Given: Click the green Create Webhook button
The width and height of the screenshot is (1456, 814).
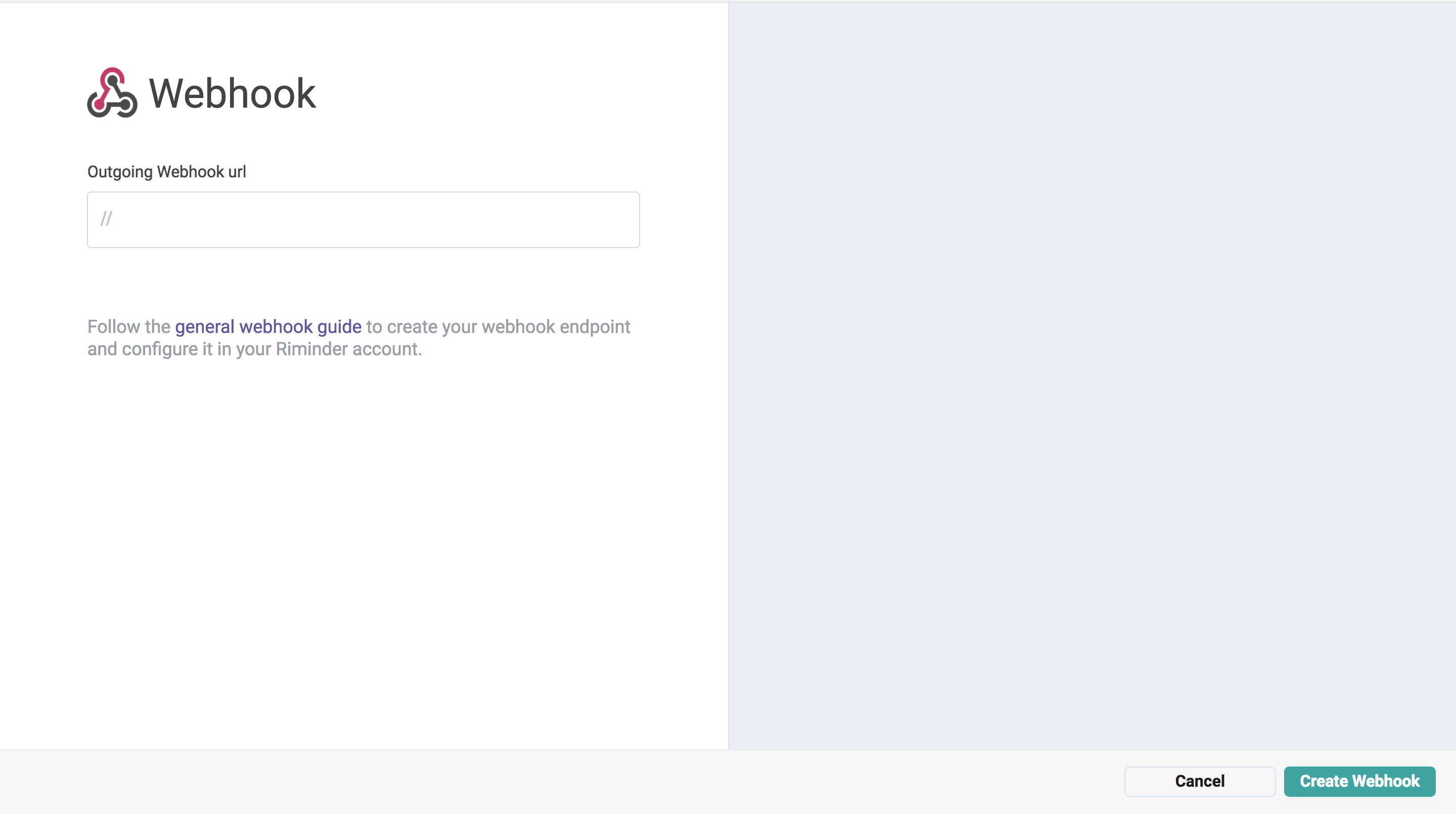Looking at the screenshot, I should click(1359, 781).
